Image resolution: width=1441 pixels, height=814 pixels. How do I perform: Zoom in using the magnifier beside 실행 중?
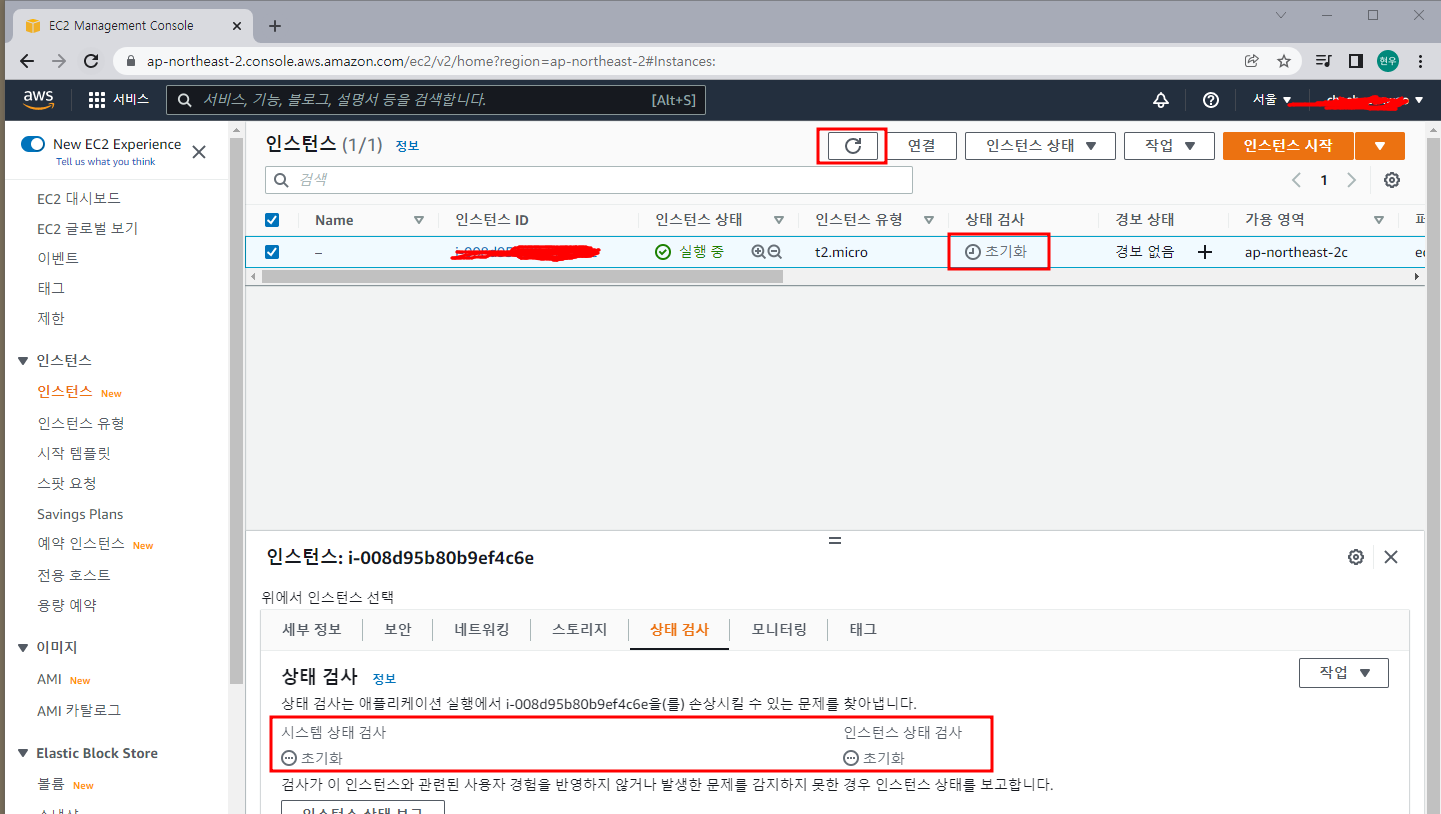[757, 251]
